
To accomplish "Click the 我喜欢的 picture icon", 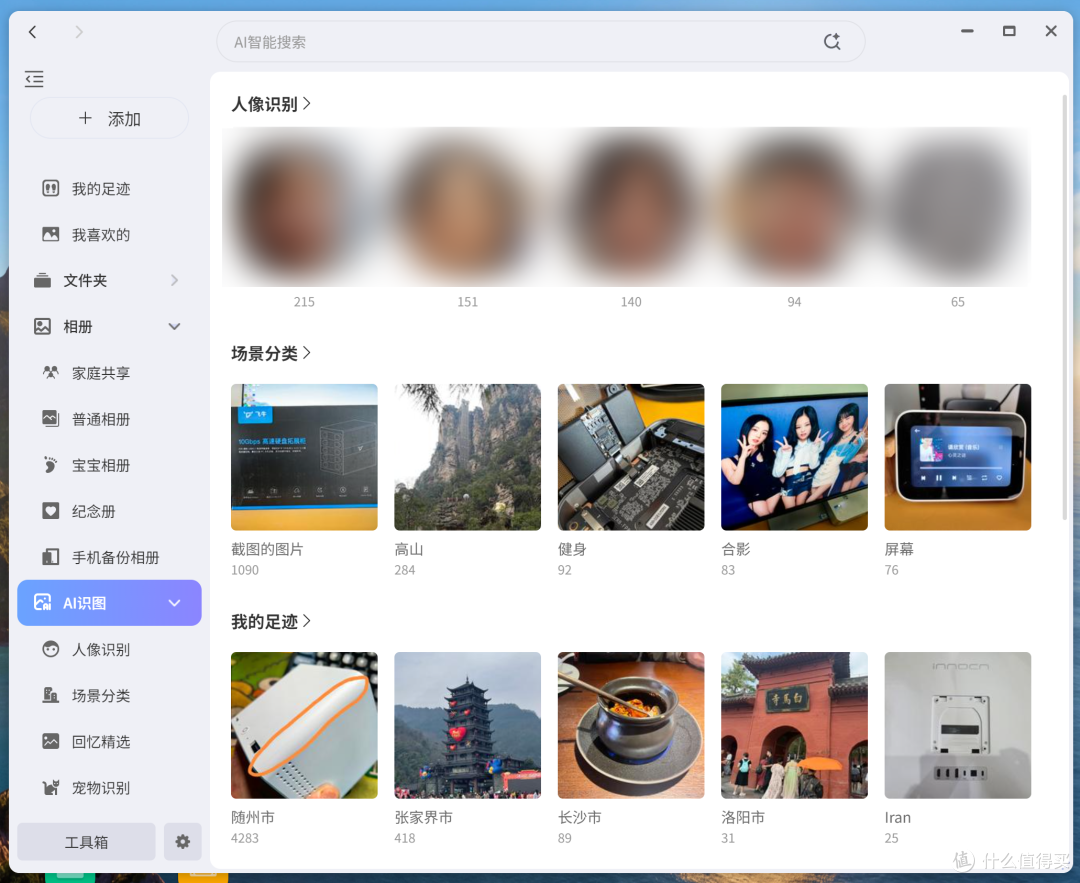I will (x=51, y=234).
